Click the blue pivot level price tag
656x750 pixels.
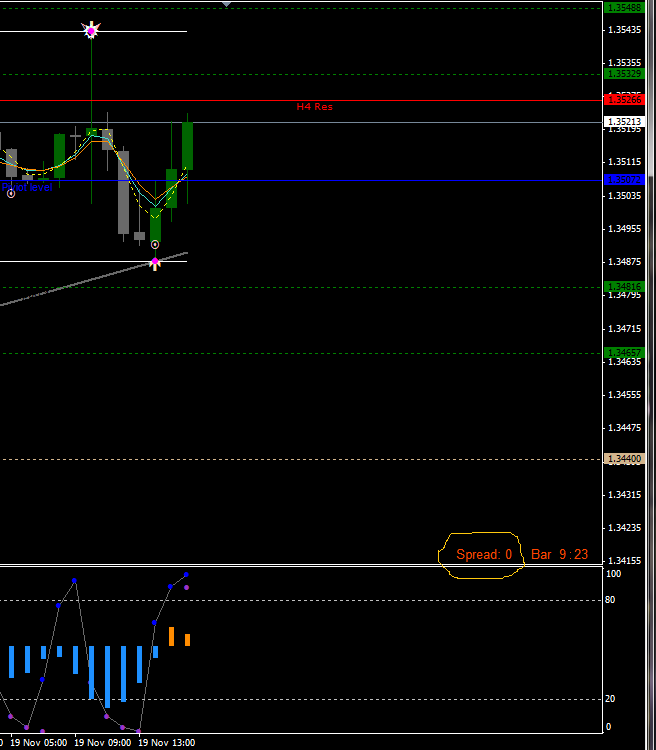(x=624, y=180)
